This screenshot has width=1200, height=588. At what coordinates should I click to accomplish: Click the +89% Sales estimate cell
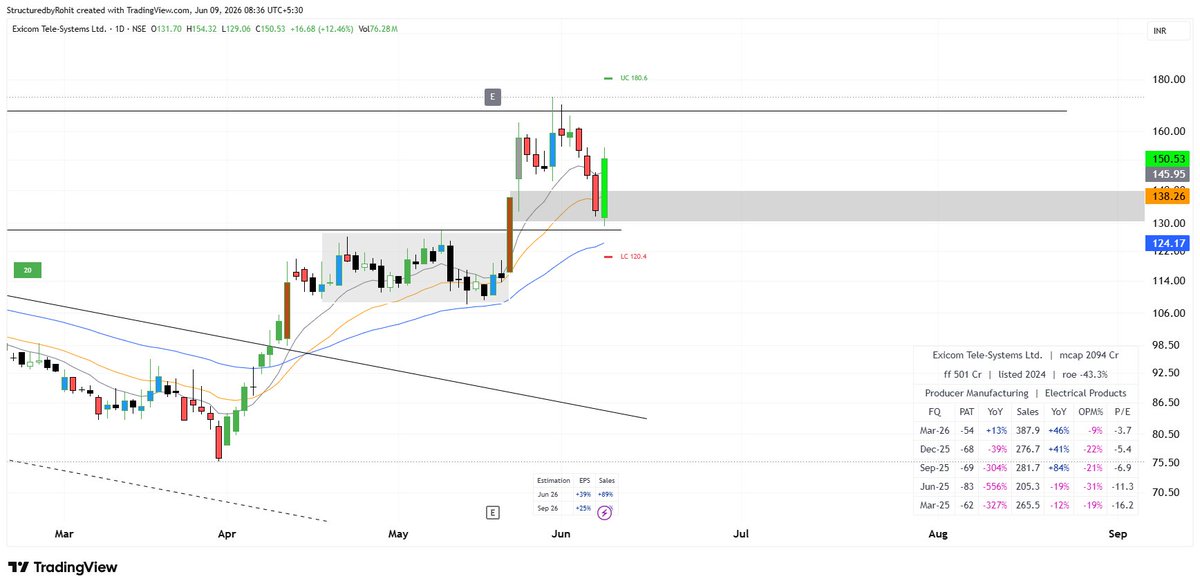pos(607,494)
